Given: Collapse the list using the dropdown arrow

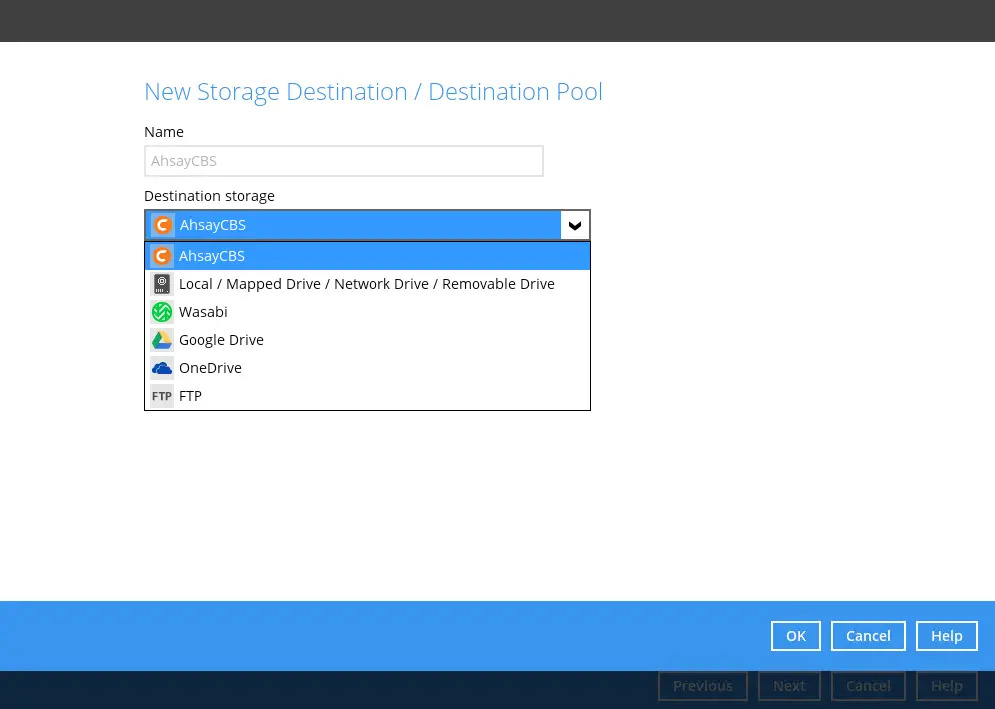Looking at the screenshot, I should coord(575,225).
